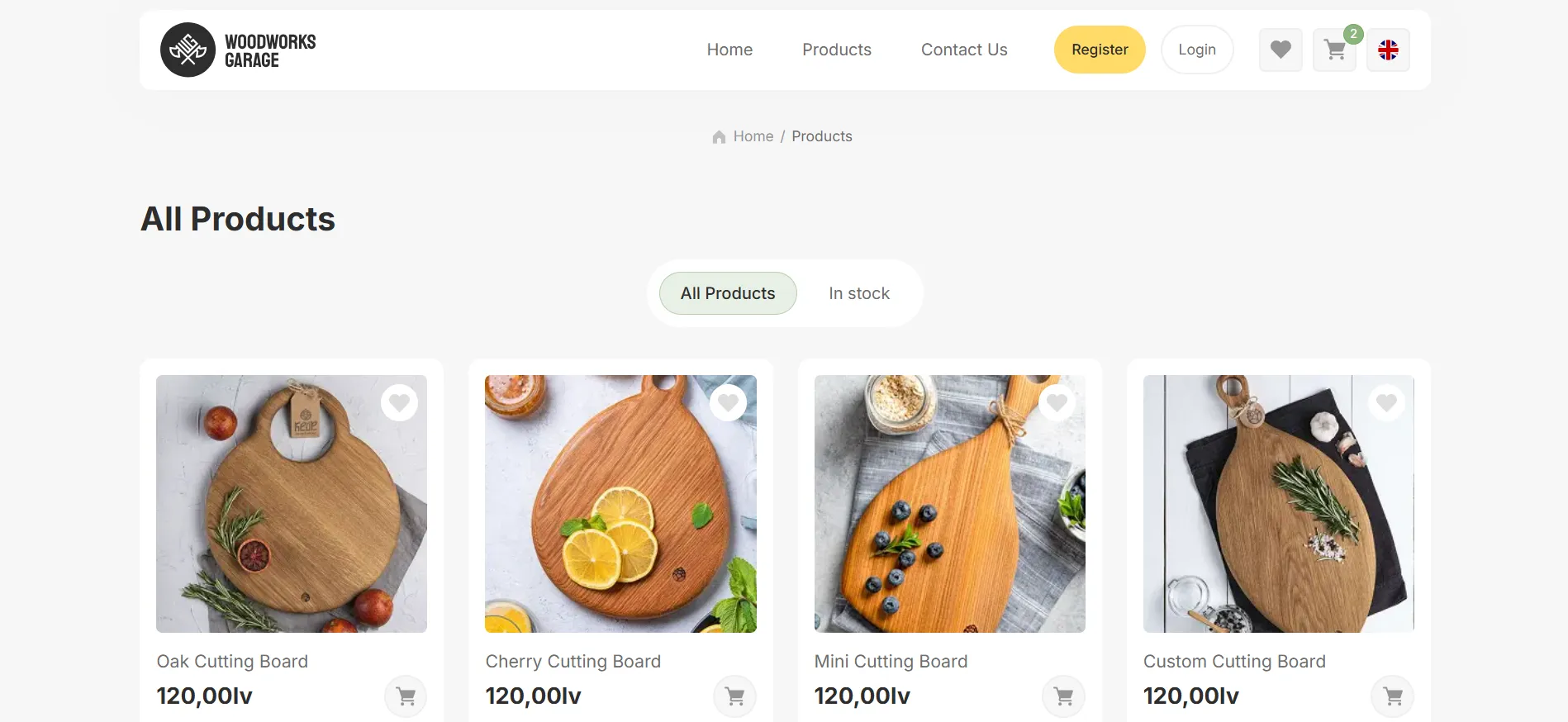
Task: Add the Oak Cutting Board to favorites
Action: tap(399, 403)
